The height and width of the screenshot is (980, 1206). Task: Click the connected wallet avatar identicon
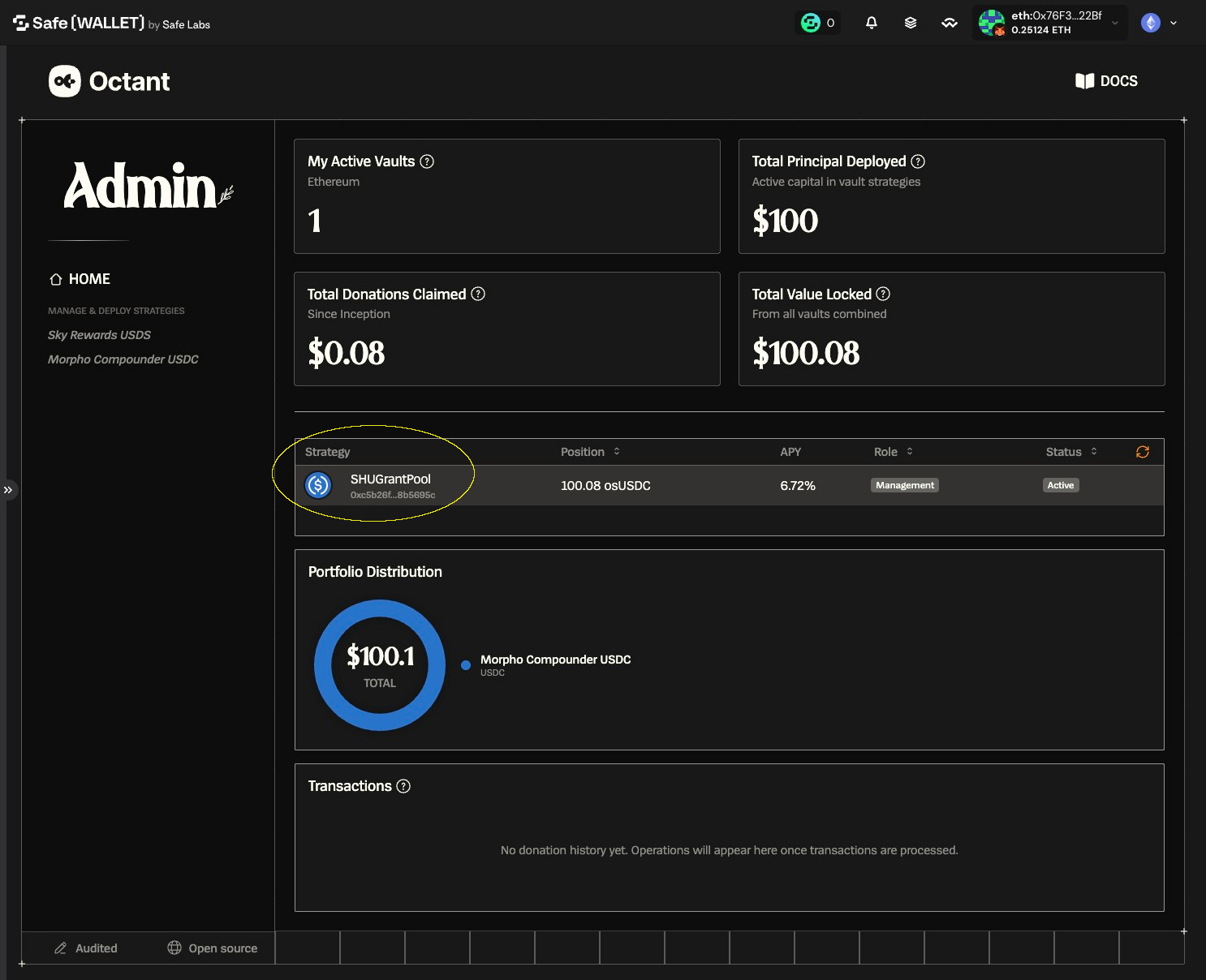coord(992,23)
